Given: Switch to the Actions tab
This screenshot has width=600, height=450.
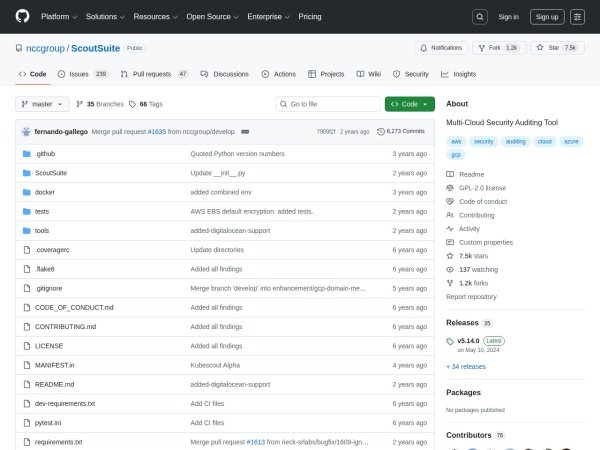Looking at the screenshot, I should click(279, 74).
